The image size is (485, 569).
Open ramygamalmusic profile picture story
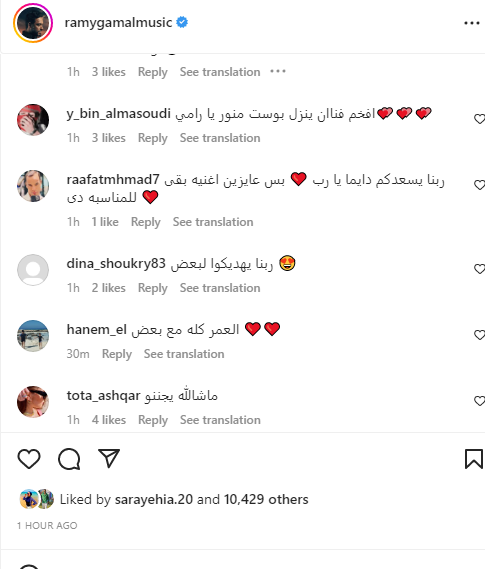[33, 23]
